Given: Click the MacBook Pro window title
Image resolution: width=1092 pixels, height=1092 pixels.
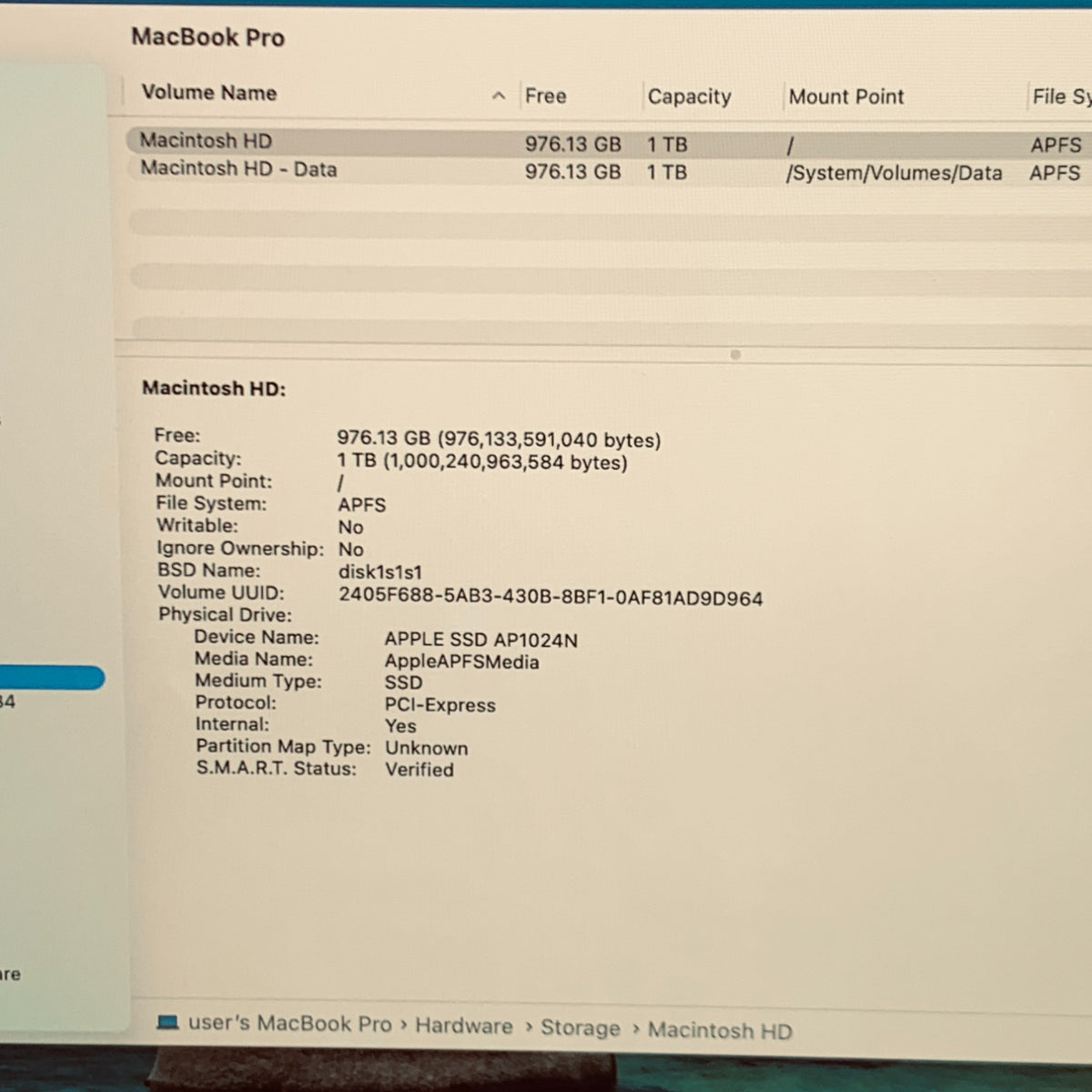Looking at the screenshot, I should [207, 37].
